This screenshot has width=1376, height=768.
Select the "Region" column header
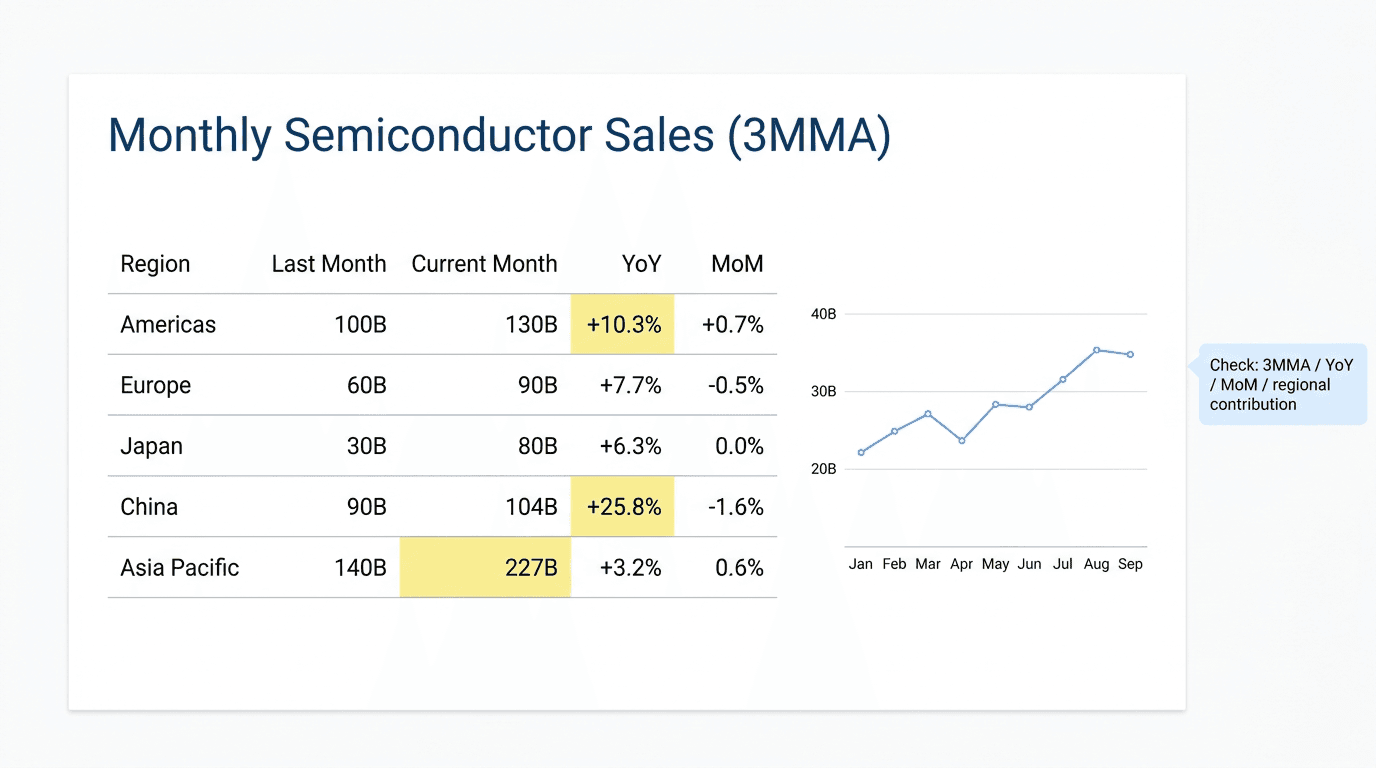click(155, 264)
